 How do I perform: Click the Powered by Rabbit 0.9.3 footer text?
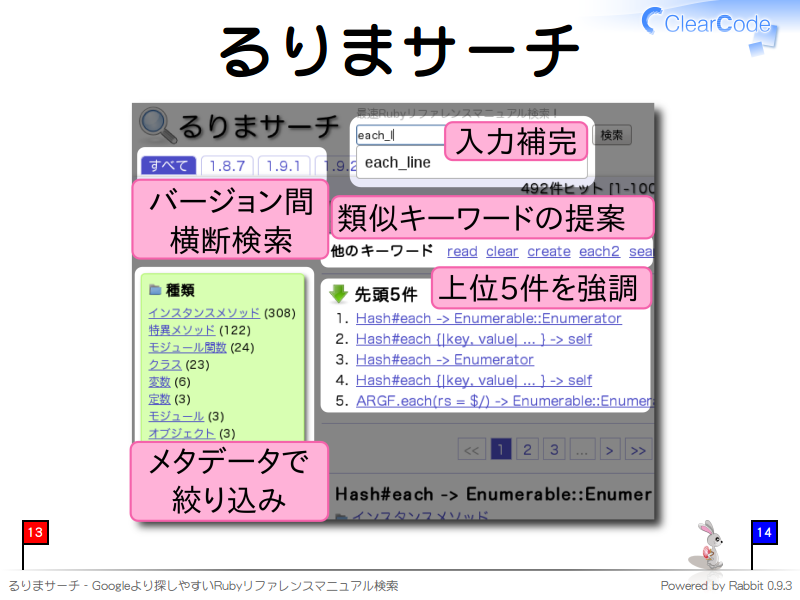[726, 586]
